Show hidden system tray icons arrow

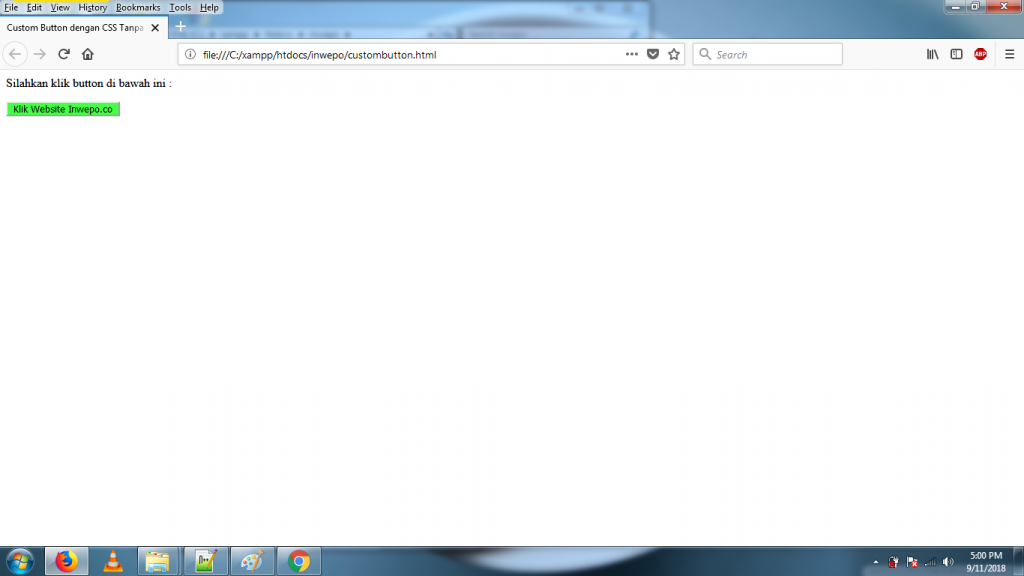click(x=876, y=562)
